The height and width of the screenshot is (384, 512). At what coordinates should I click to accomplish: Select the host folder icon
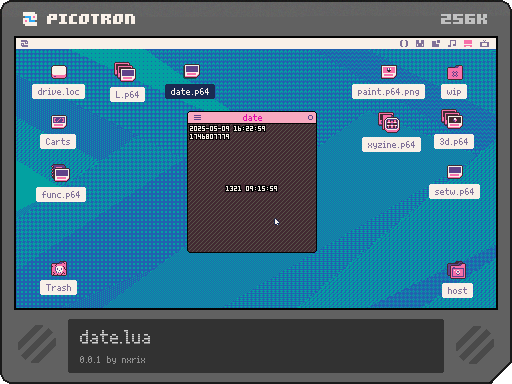(457, 270)
